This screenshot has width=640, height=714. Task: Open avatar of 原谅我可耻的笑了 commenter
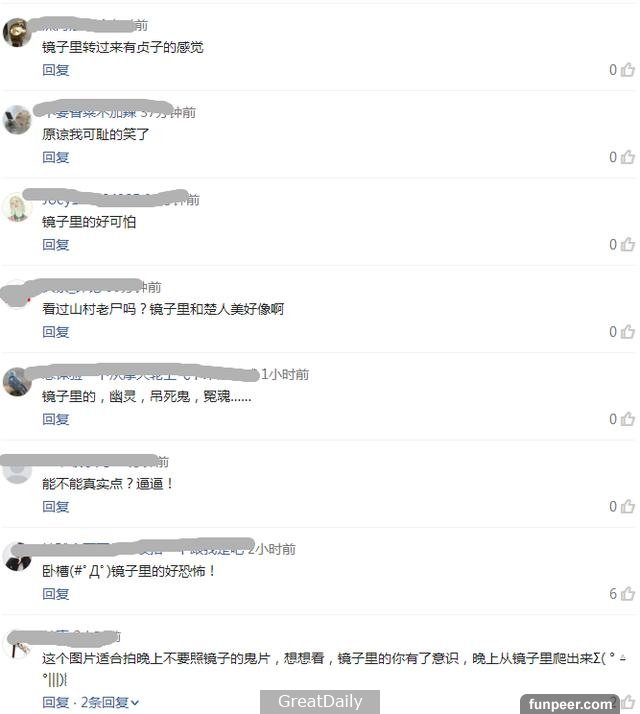tap(17, 120)
